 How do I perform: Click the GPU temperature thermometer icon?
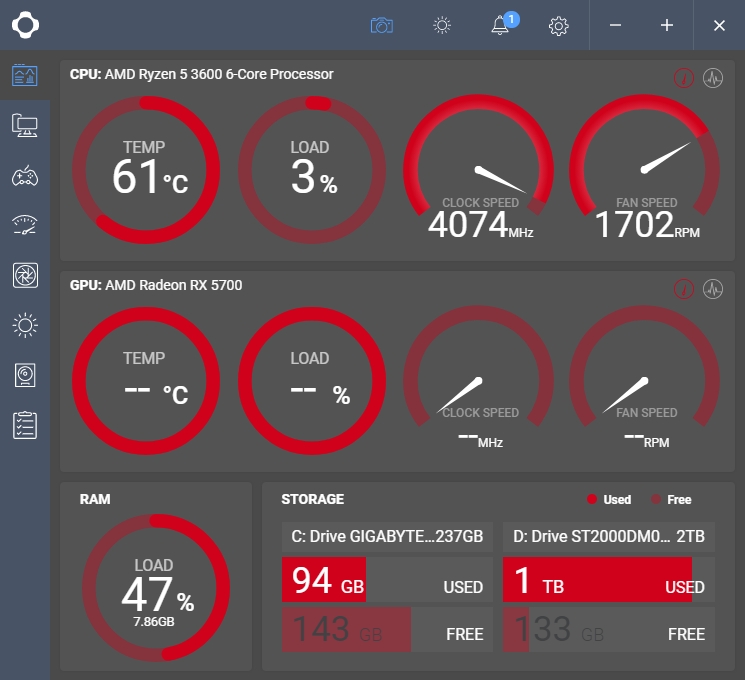point(684,289)
